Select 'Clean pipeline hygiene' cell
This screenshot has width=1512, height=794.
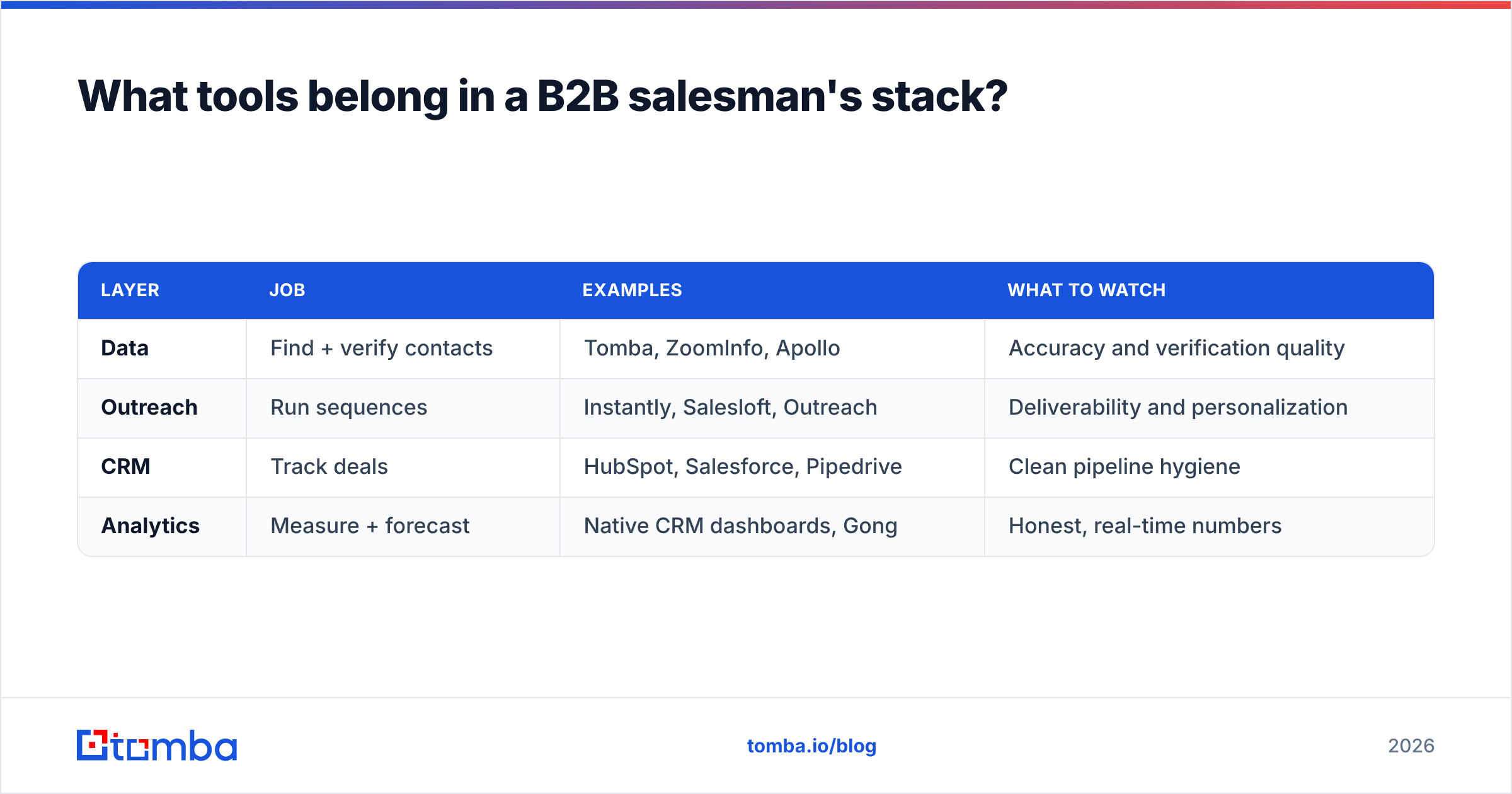click(x=1210, y=467)
